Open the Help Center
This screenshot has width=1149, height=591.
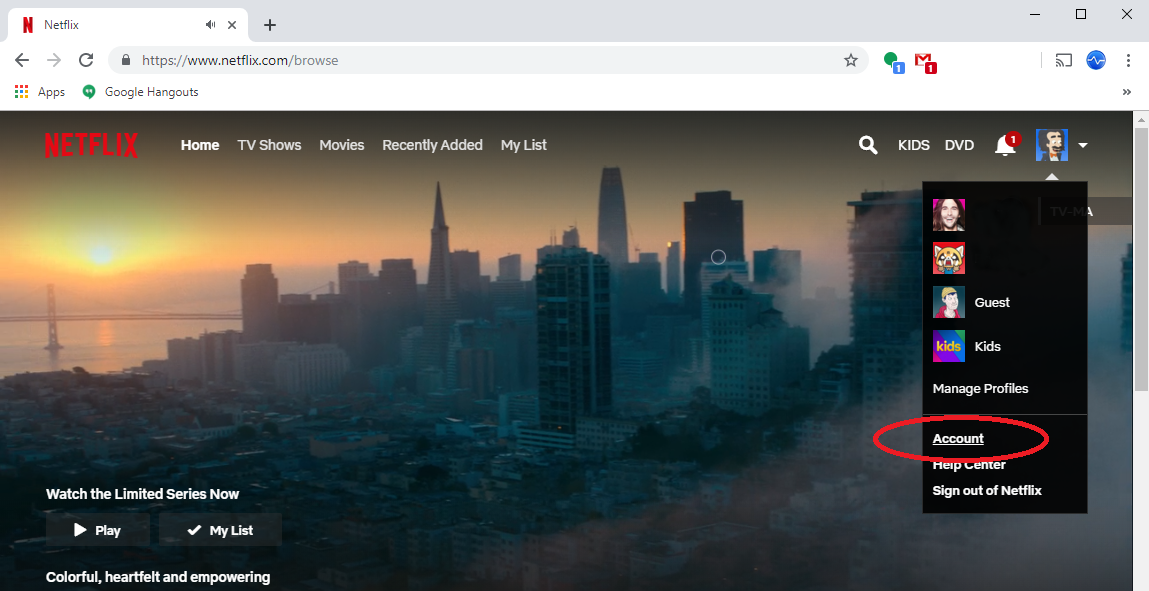[969, 464]
